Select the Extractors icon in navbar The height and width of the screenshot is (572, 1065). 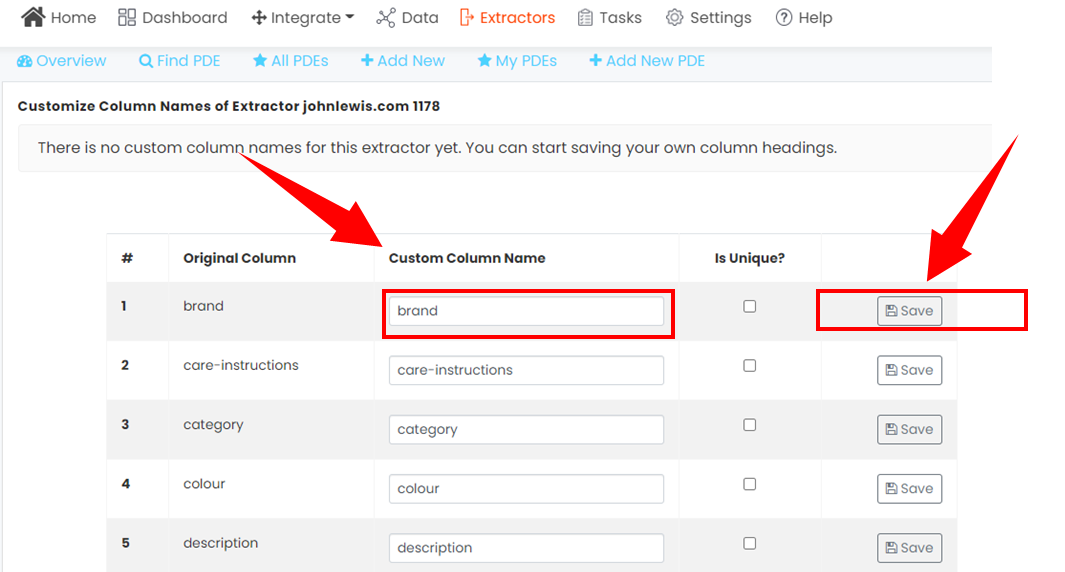coord(467,18)
